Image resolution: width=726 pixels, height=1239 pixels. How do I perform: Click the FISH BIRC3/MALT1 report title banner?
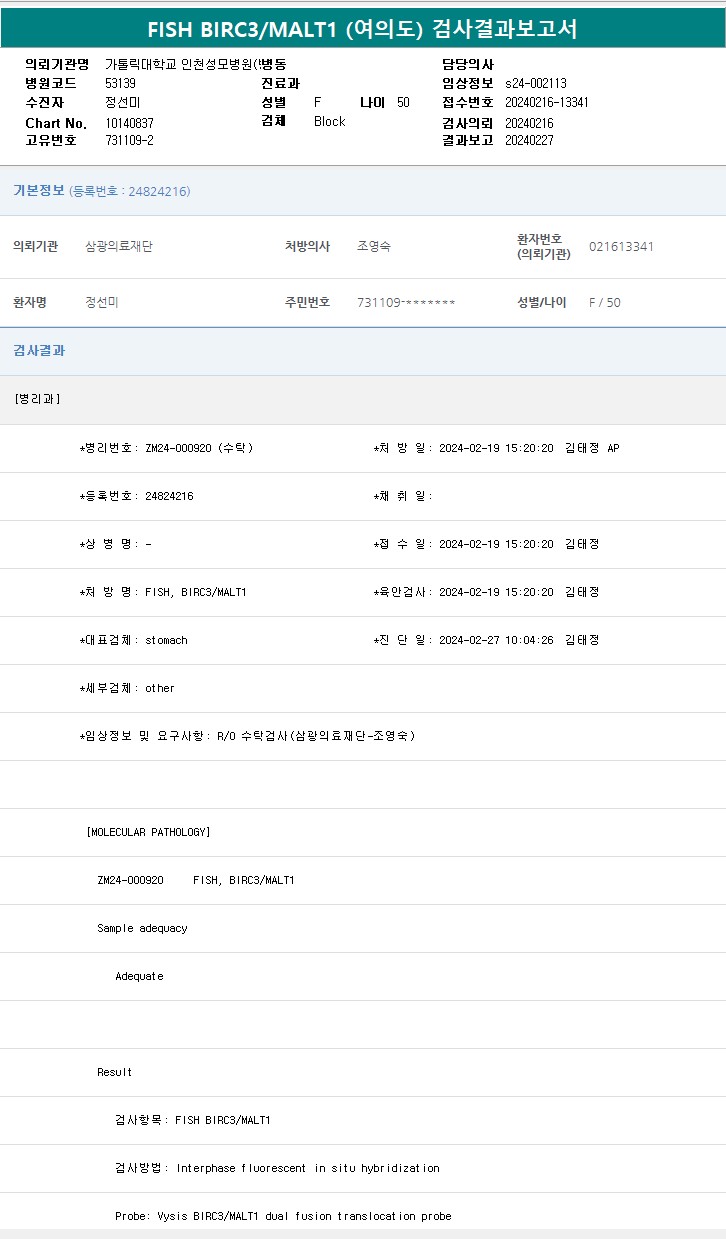click(362, 28)
